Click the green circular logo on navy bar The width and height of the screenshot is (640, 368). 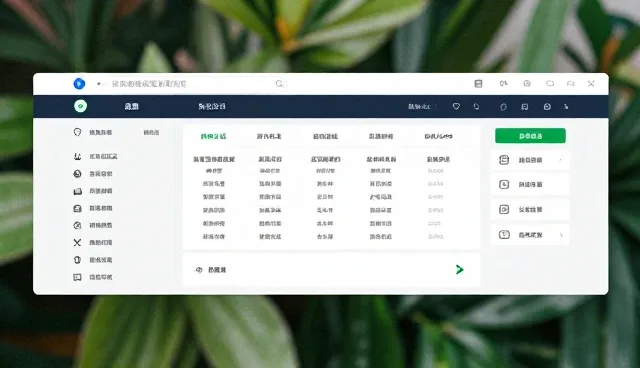80,106
